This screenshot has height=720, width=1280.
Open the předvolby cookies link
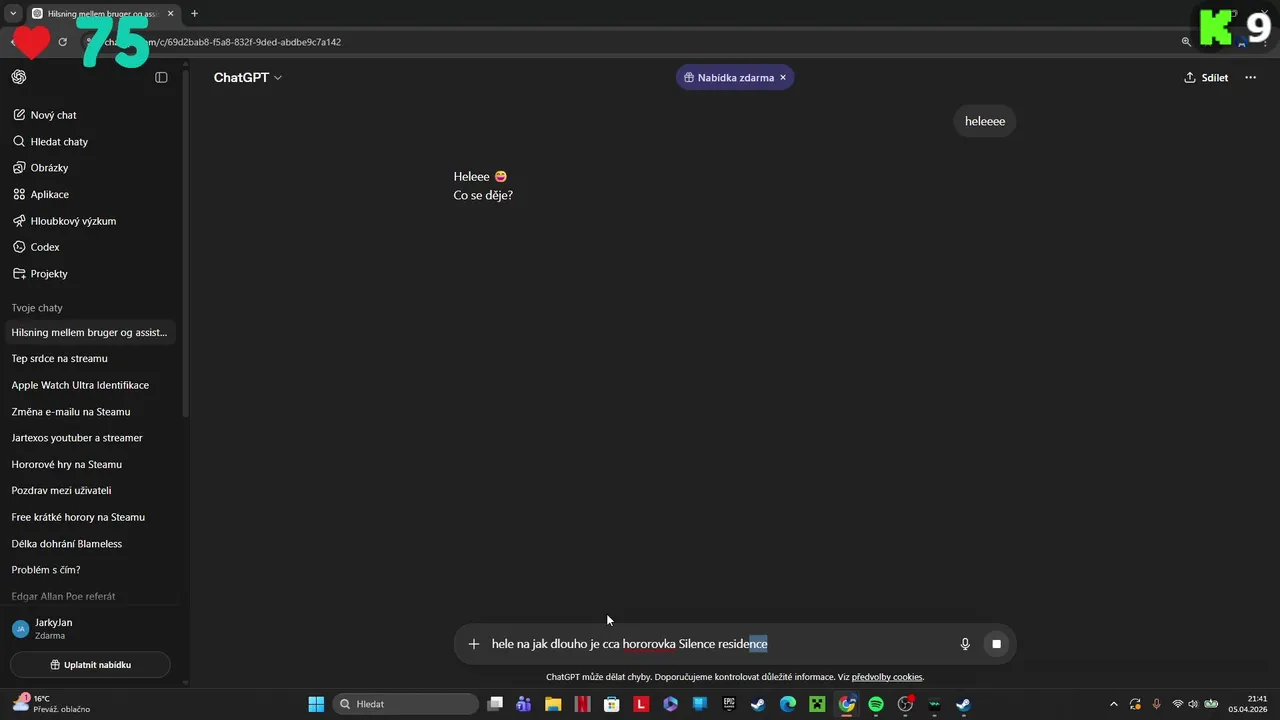(x=887, y=677)
